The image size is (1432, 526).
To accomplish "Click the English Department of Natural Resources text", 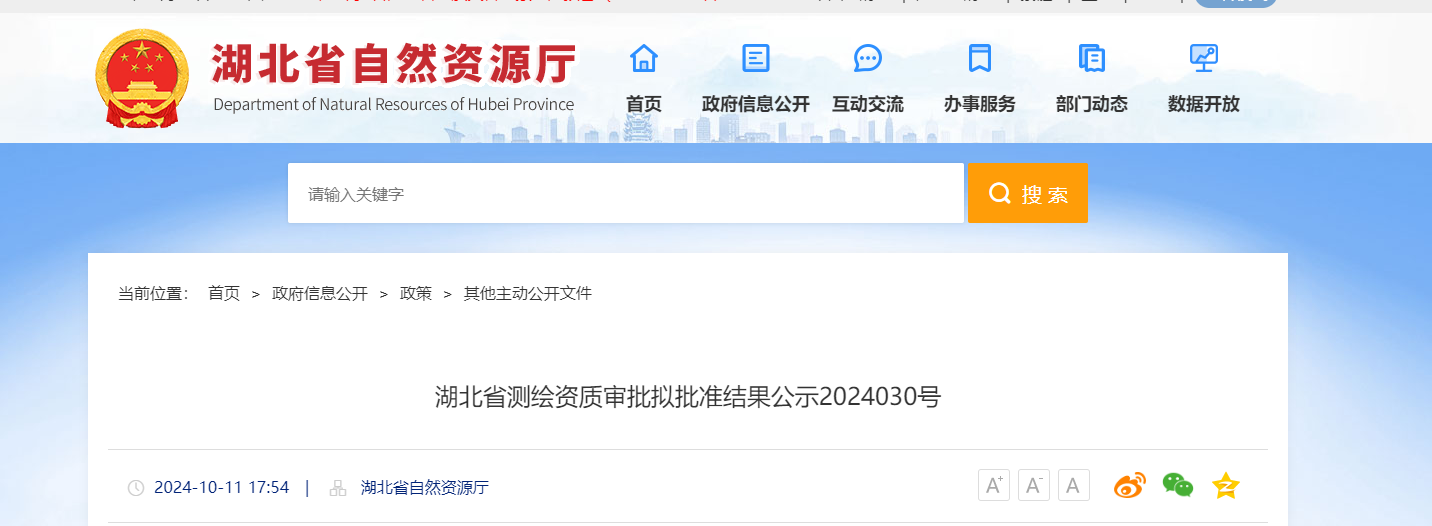I will pos(394,105).
